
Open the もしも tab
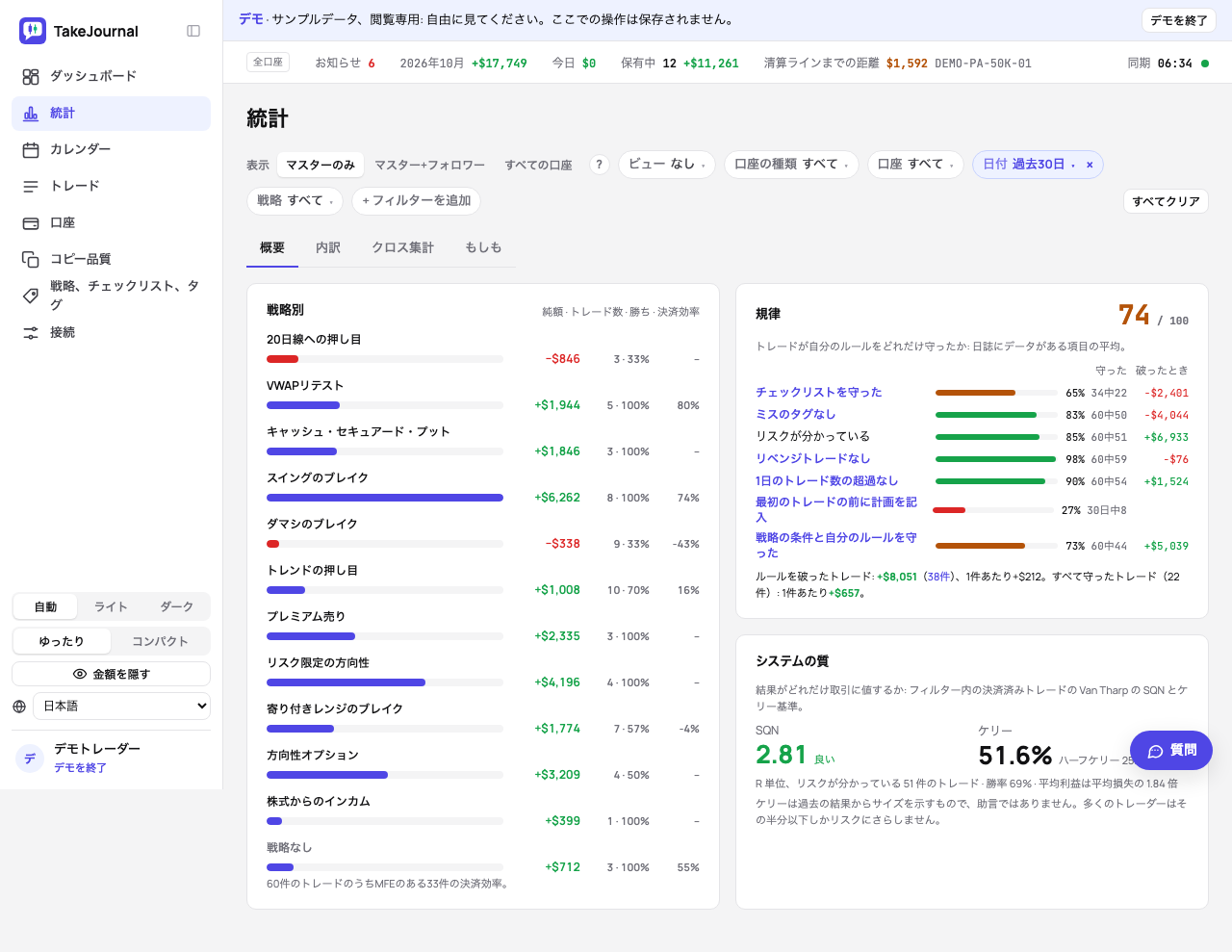click(483, 247)
